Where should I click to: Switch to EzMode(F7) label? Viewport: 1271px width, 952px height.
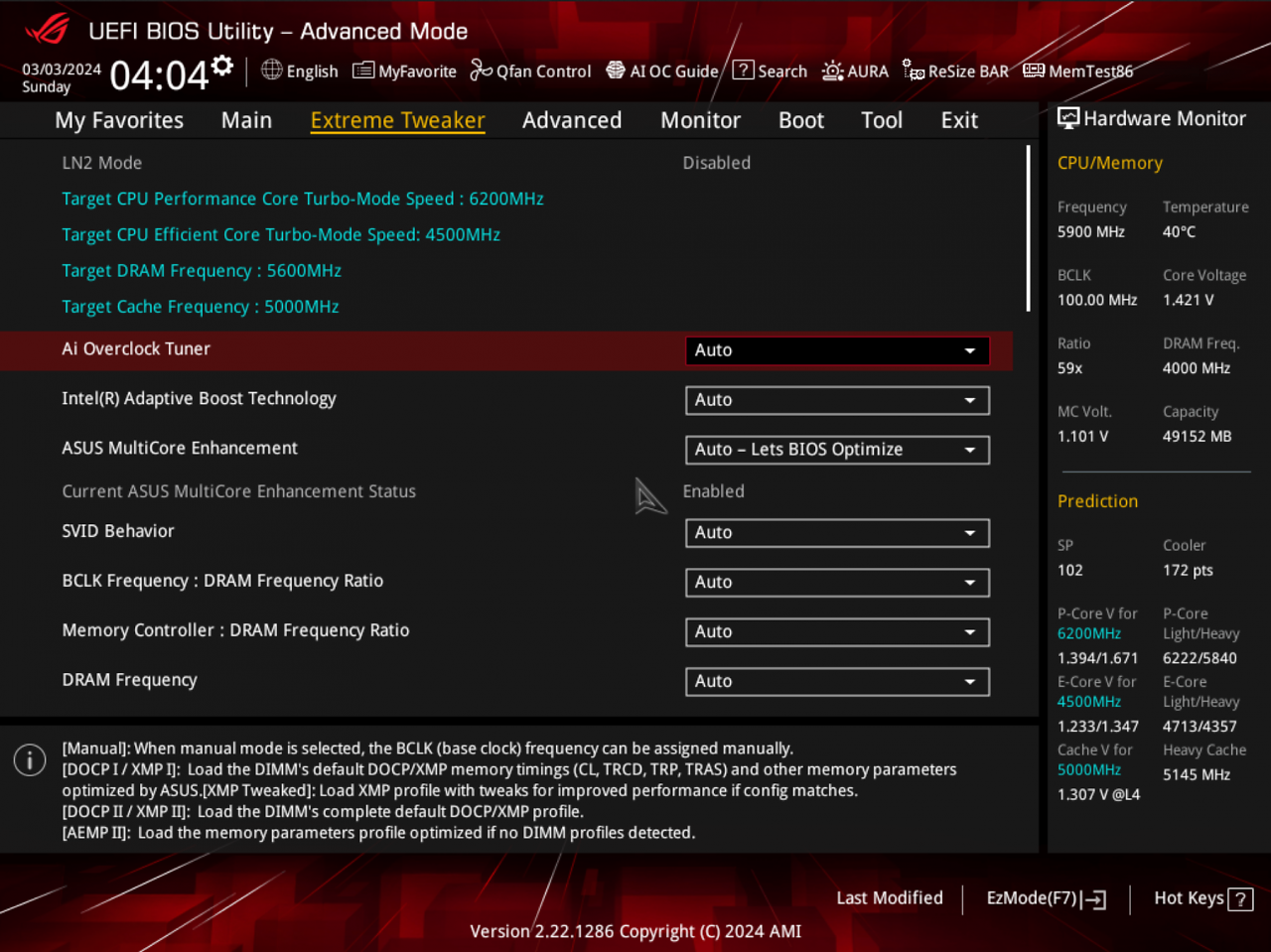tap(1032, 897)
